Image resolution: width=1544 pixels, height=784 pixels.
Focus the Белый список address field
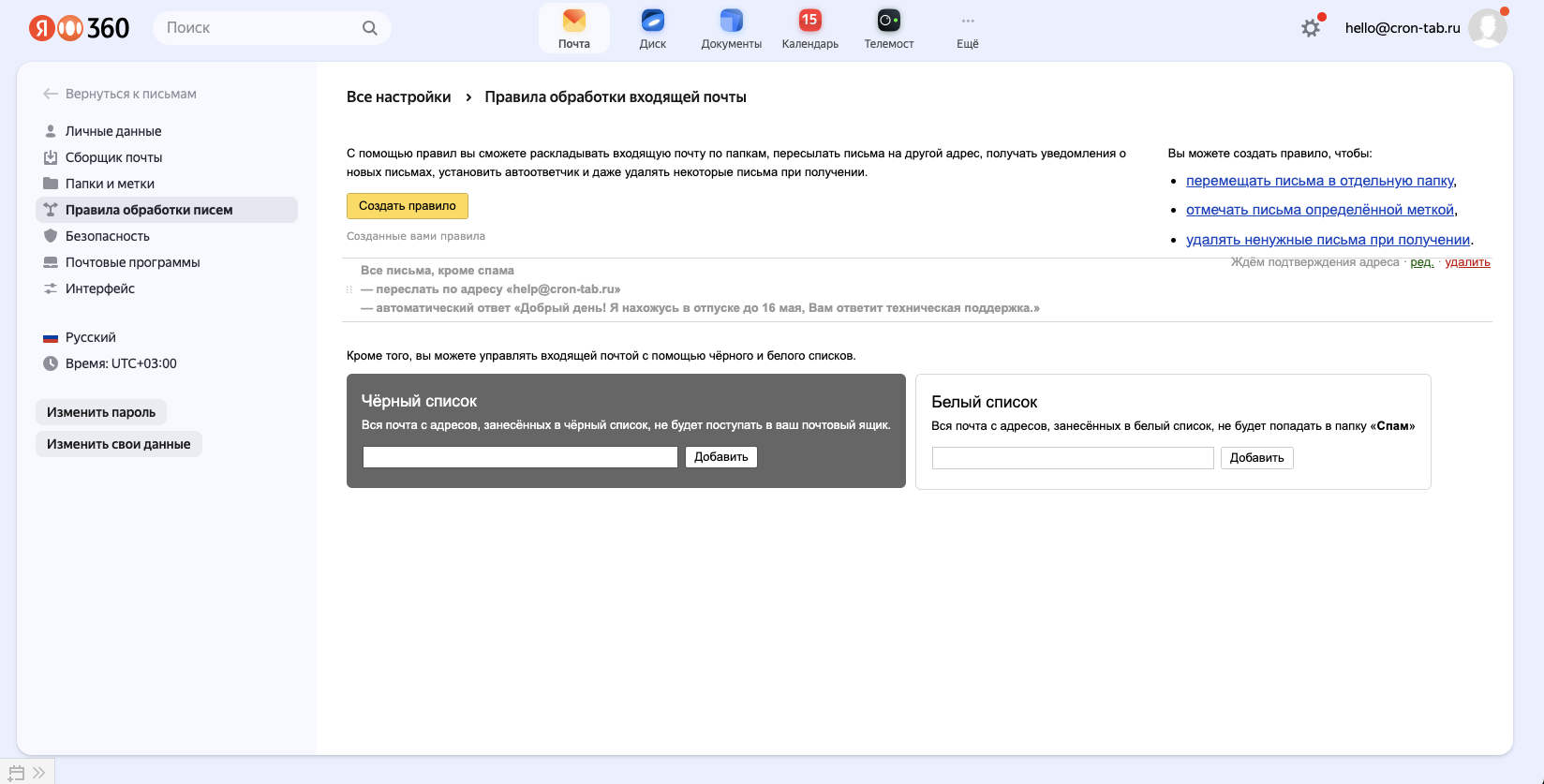pos(1073,458)
